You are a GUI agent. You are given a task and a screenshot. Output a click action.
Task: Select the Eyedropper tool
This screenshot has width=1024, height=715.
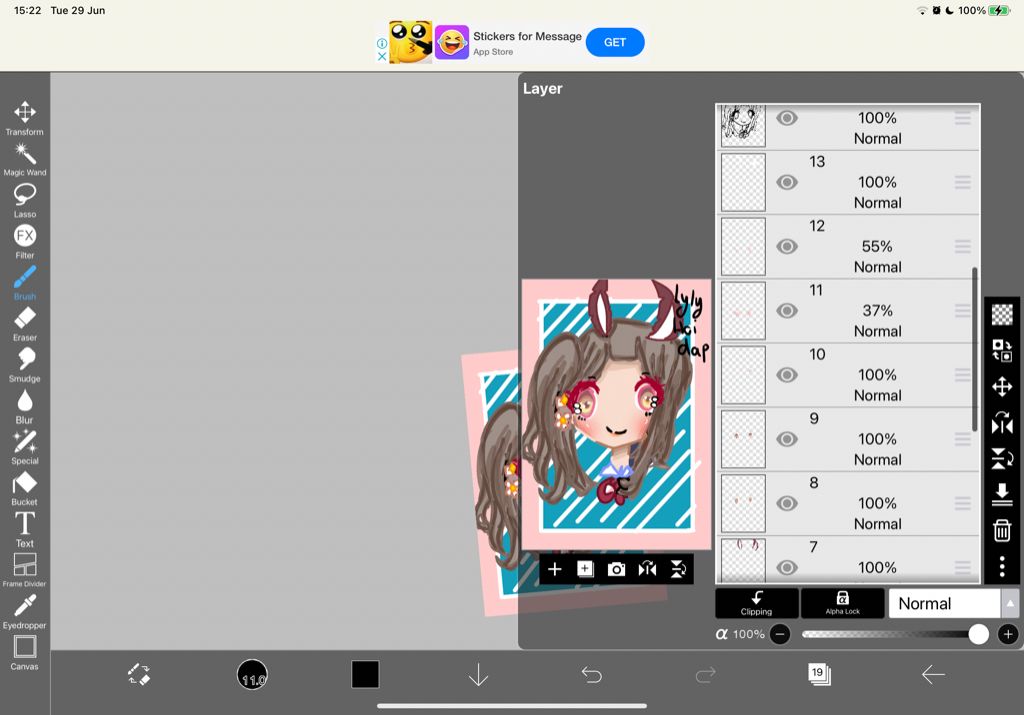pyautogui.click(x=25, y=612)
